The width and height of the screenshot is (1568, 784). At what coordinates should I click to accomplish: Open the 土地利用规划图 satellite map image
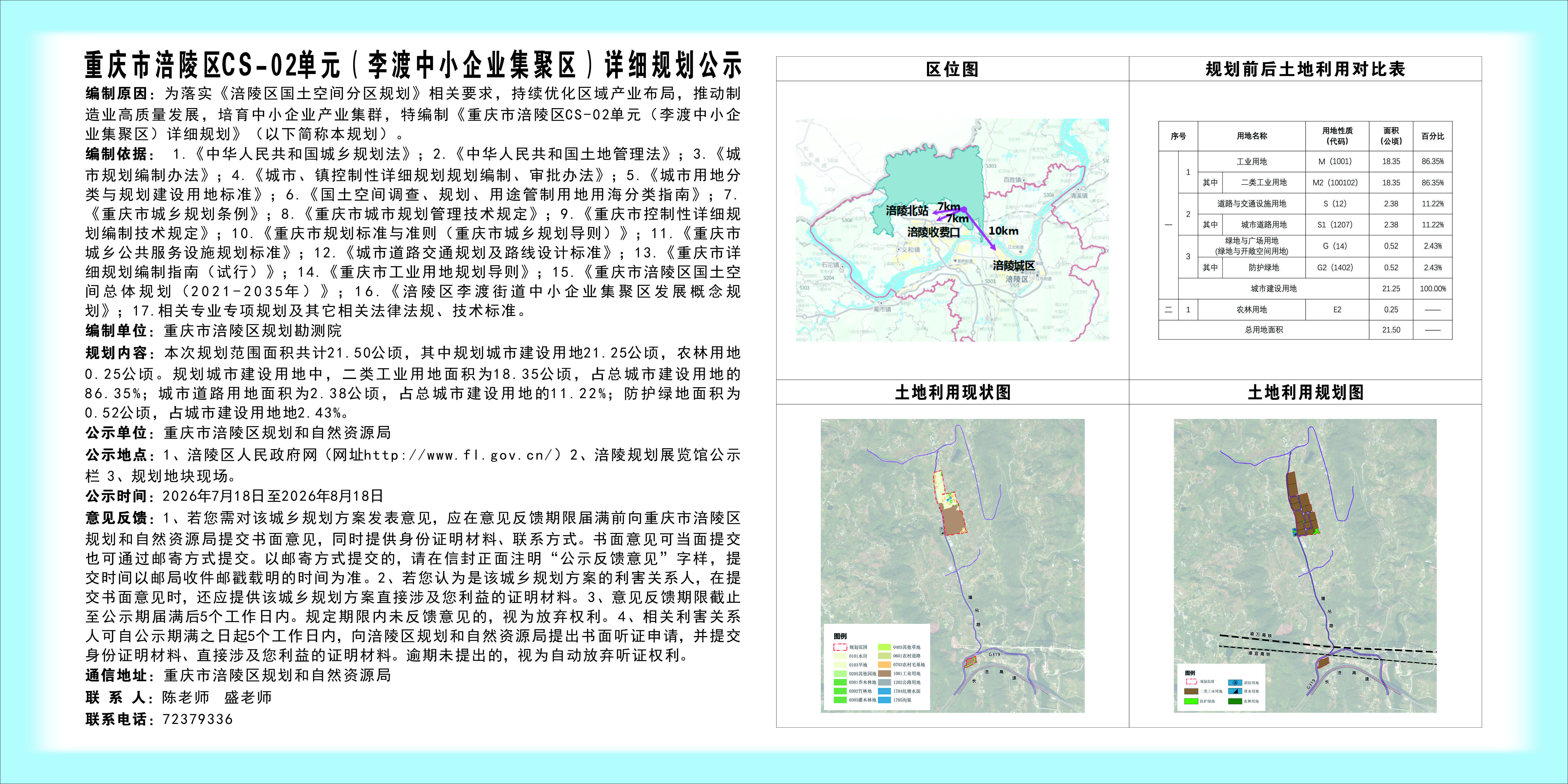[x=1305, y=566]
